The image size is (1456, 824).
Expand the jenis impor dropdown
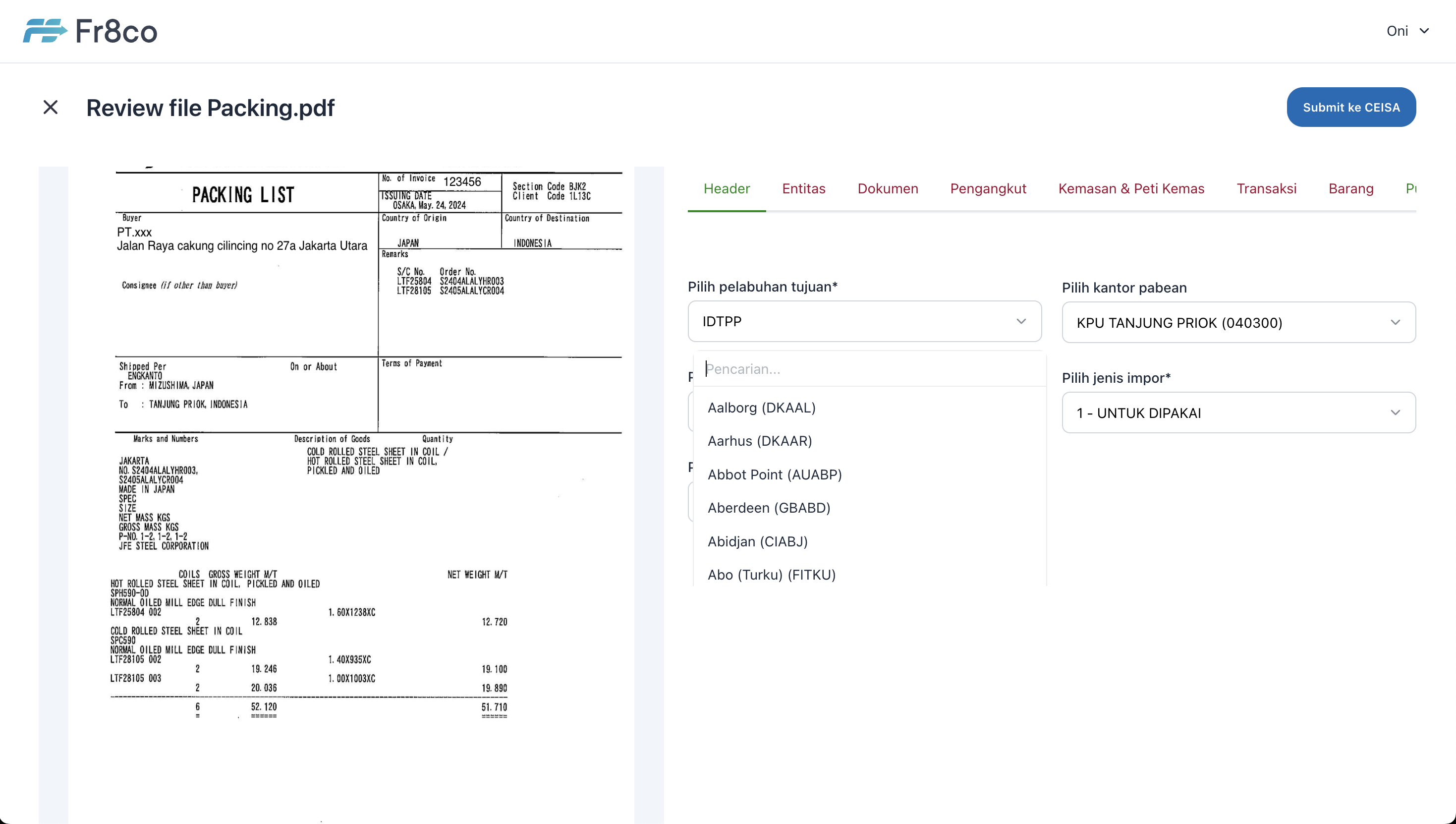[x=1238, y=412]
